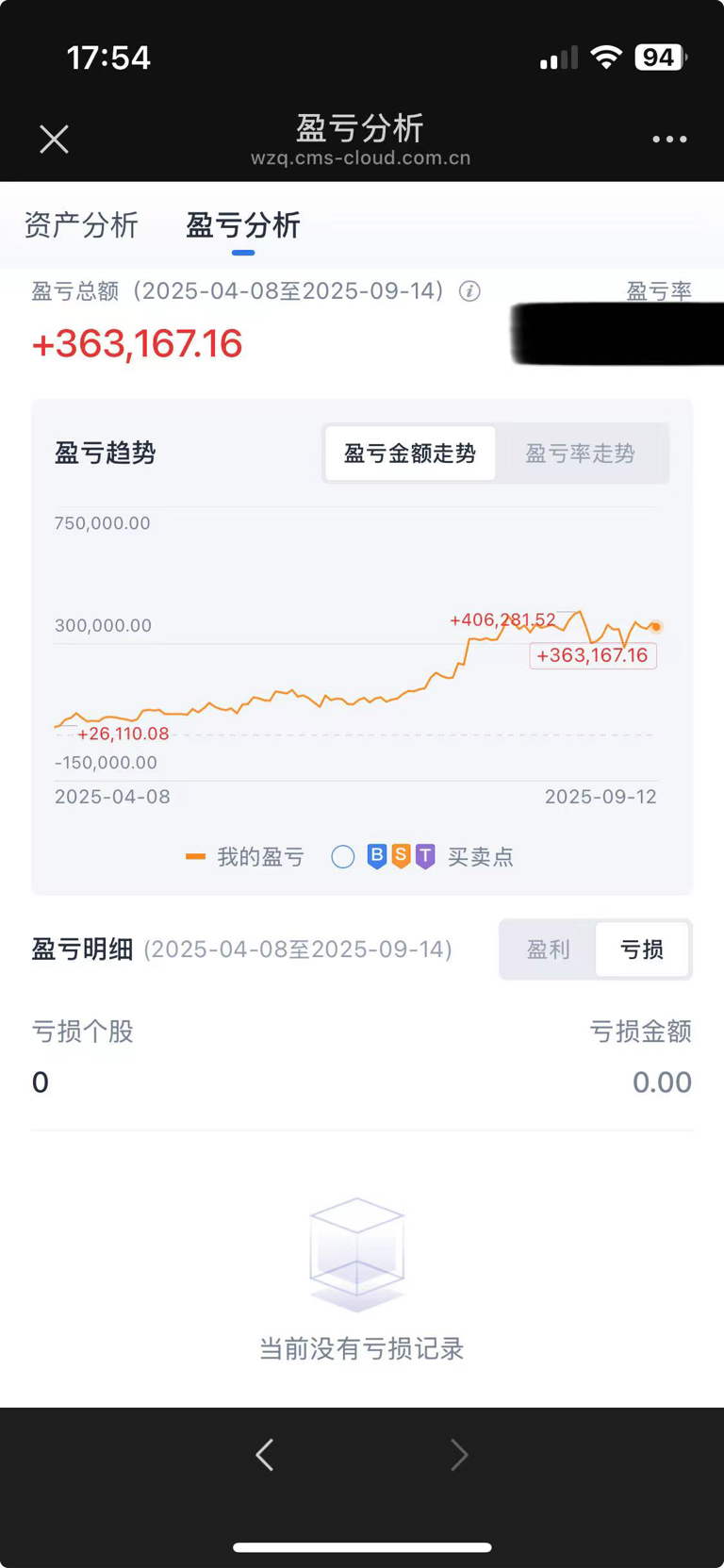The width and height of the screenshot is (724, 1568).
Task: Tap the orange 我的盈亏 legend swatch
Action: [x=195, y=856]
